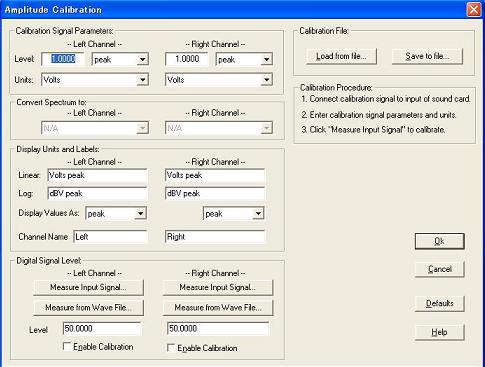Click right channel Log label field

[x=215, y=194]
